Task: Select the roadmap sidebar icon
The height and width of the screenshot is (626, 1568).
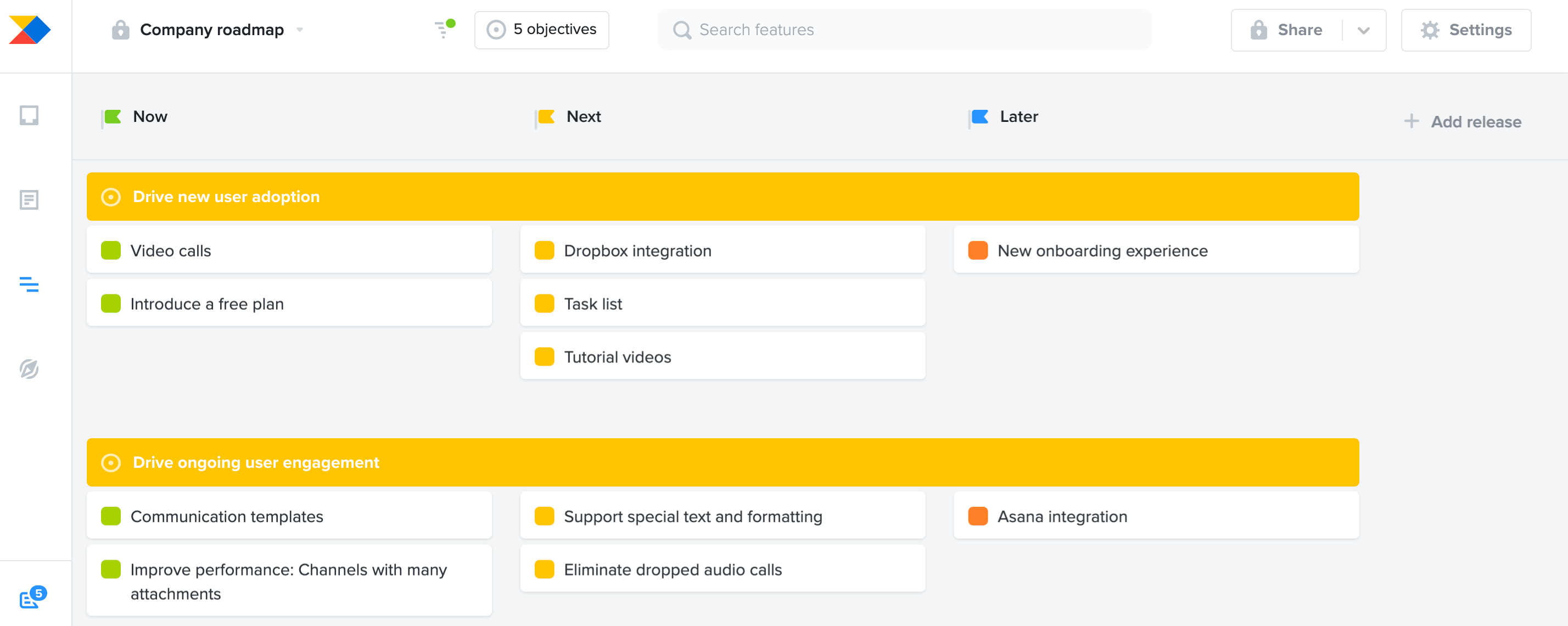Action: (29, 284)
